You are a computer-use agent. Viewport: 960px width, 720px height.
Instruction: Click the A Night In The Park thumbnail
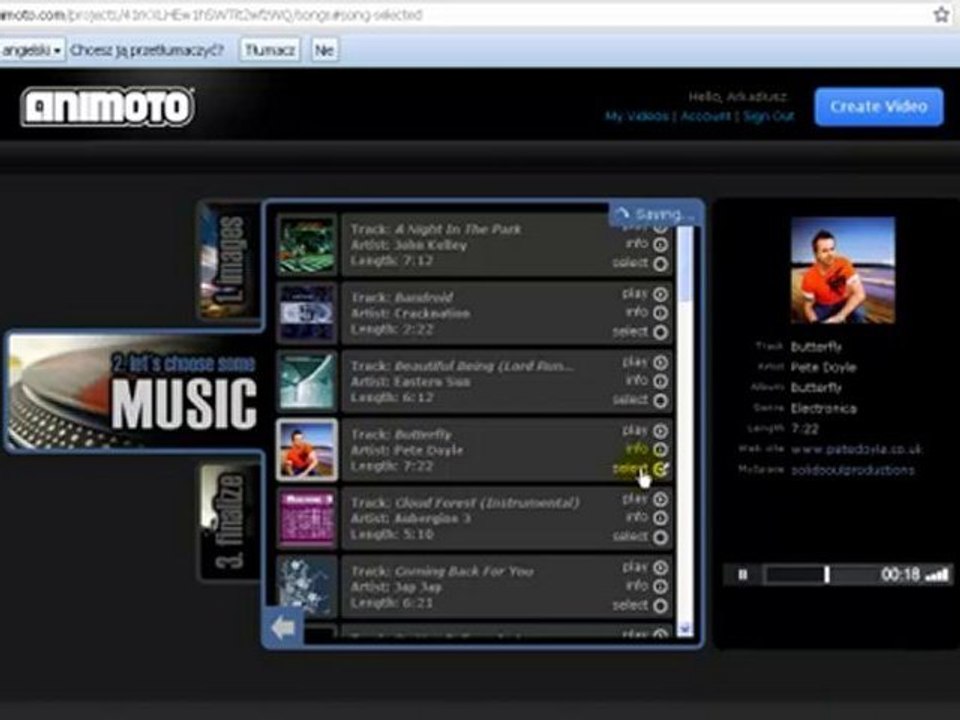pyautogui.click(x=306, y=245)
